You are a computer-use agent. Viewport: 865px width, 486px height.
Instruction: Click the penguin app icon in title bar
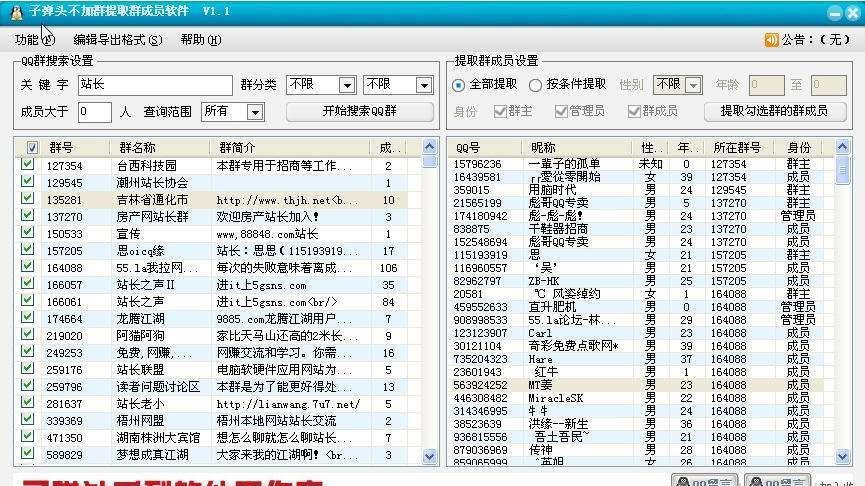(x=16, y=13)
